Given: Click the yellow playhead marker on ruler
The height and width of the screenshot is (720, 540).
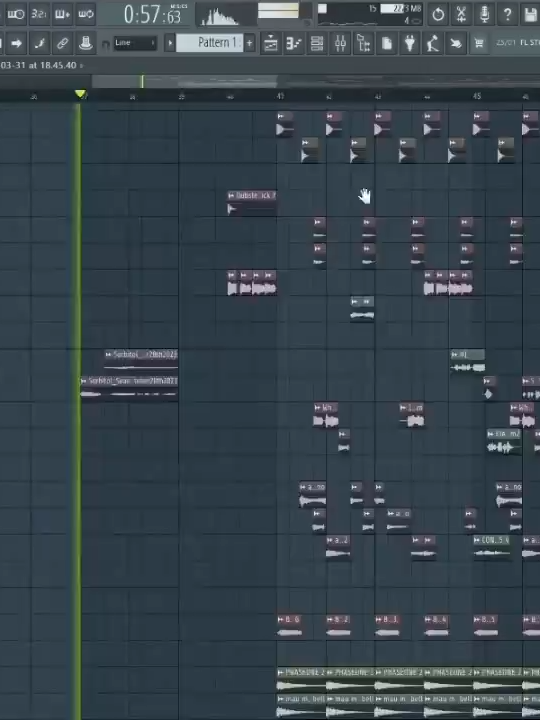Looking at the screenshot, I should point(80,94).
